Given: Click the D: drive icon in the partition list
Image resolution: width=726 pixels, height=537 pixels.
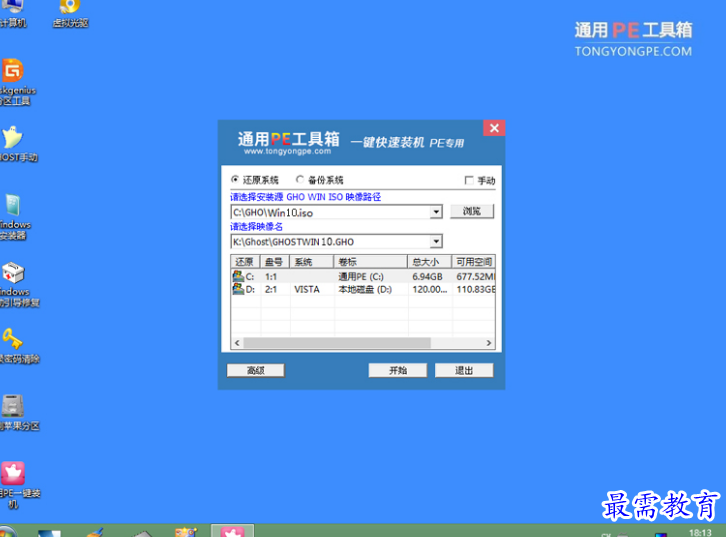Looking at the screenshot, I should (x=238, y=289).
